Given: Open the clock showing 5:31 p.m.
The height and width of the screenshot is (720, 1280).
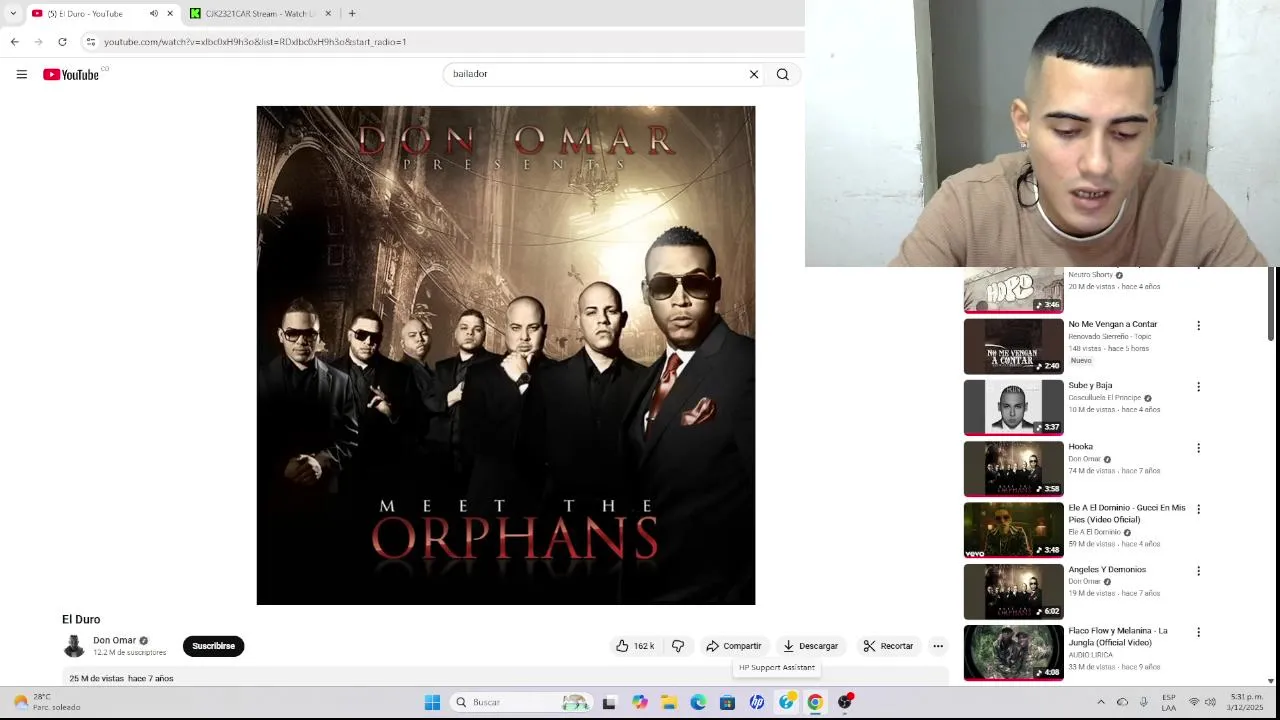Looking at the screenshot, I should [x=1247, y=702].
